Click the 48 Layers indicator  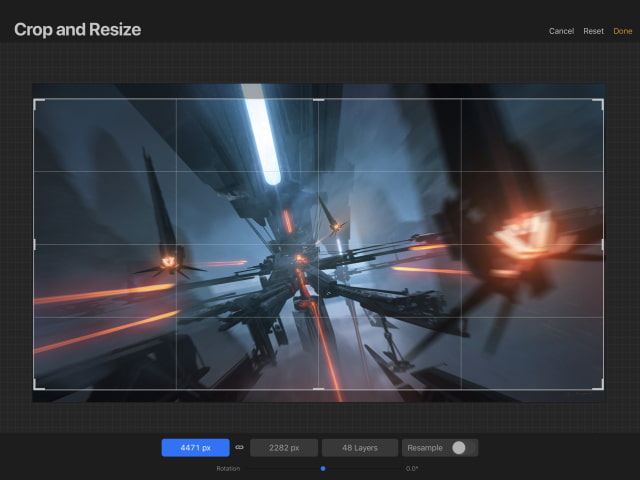(x=359, y=448)
